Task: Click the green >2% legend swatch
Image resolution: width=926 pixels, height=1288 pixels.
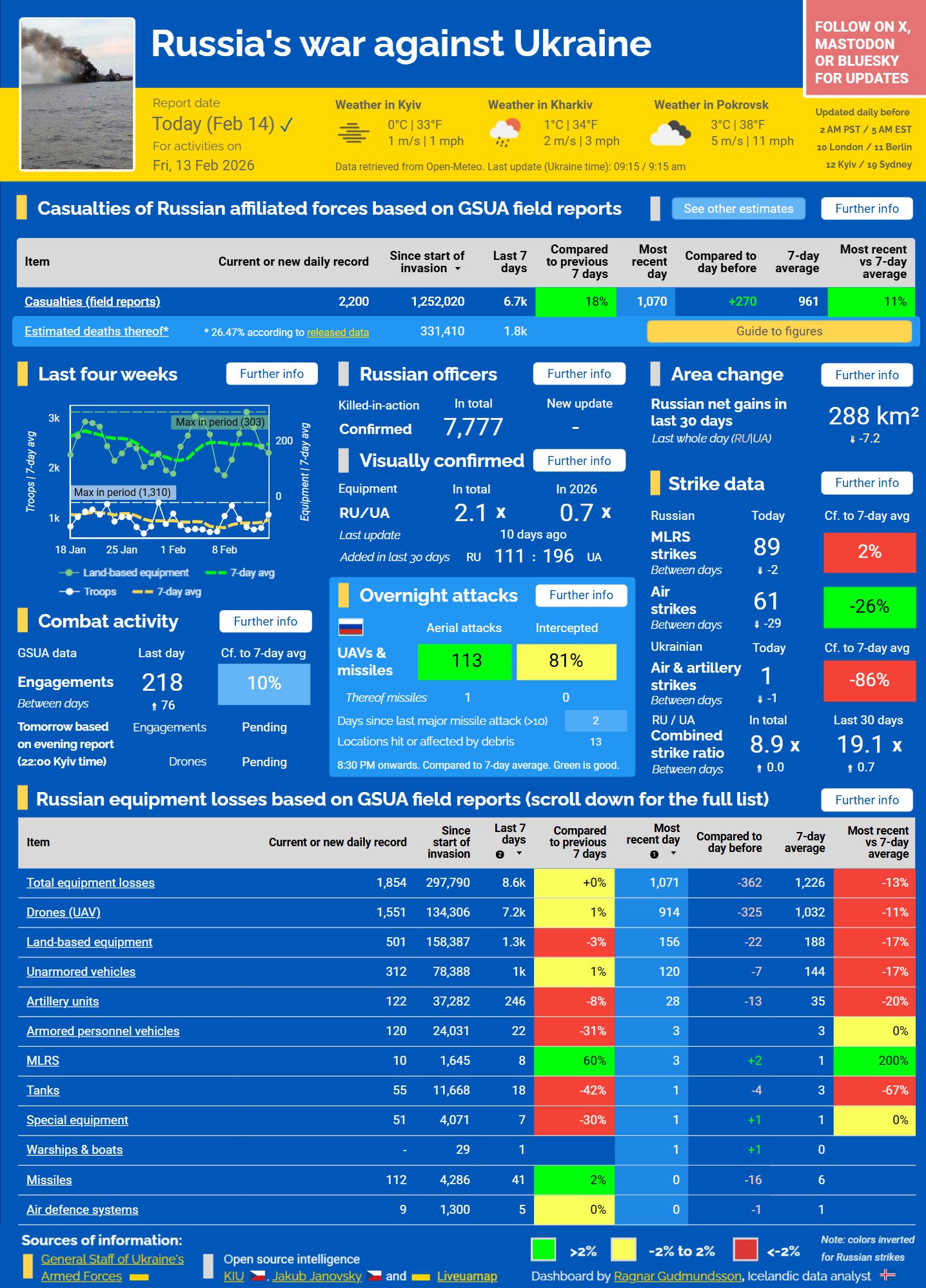Action: point(543,1250)
